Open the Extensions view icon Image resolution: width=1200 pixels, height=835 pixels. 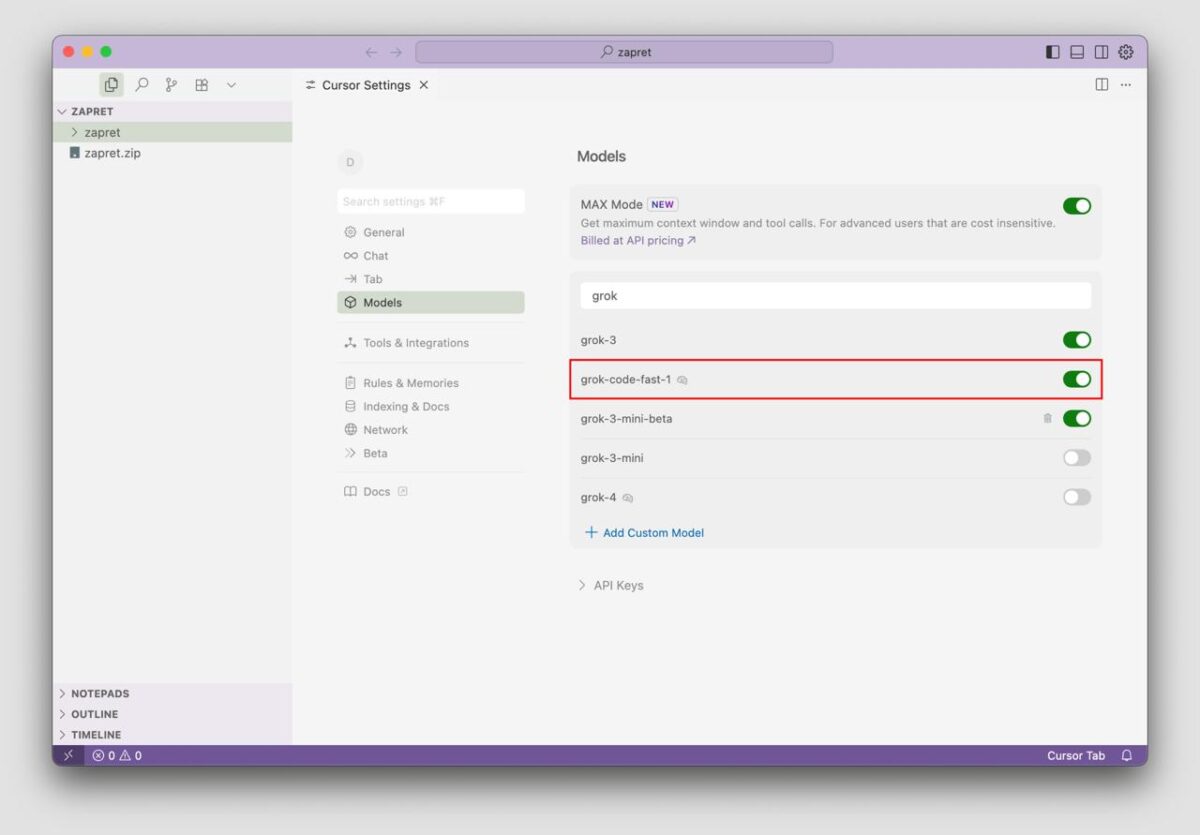click(201, 85)
